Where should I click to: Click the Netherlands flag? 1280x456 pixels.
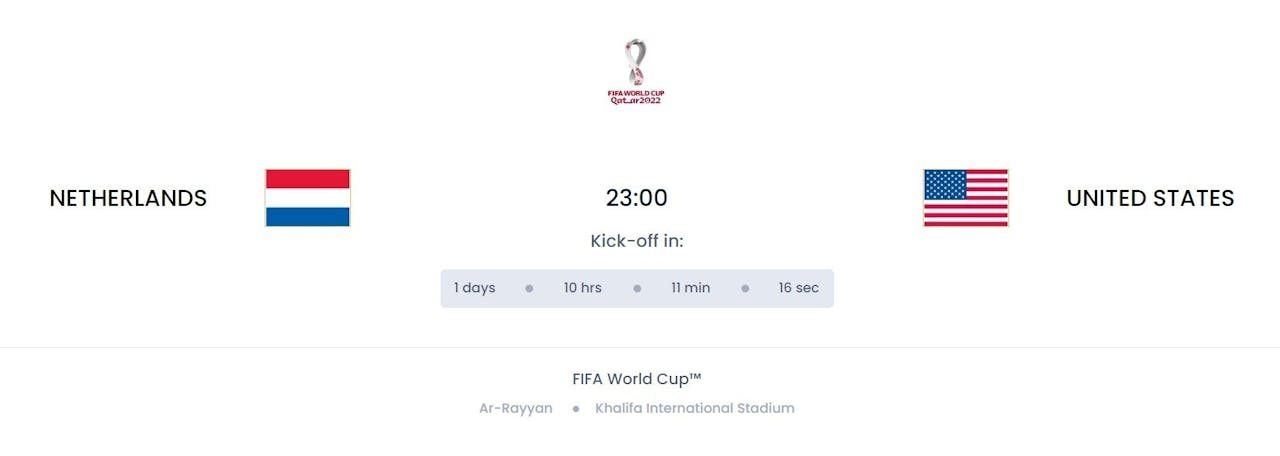click(x=307, y=198)
